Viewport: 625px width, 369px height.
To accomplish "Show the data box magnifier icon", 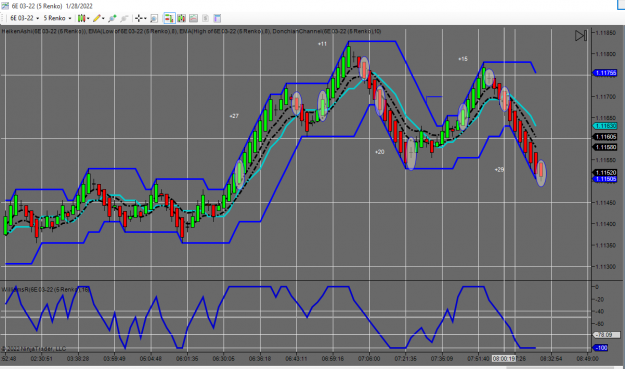I will click(x=154, y=18).
